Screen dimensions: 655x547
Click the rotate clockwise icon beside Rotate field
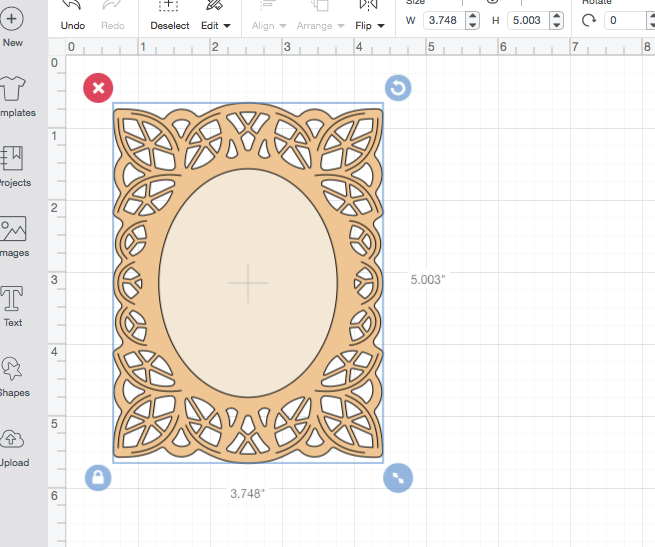(589, 20)
